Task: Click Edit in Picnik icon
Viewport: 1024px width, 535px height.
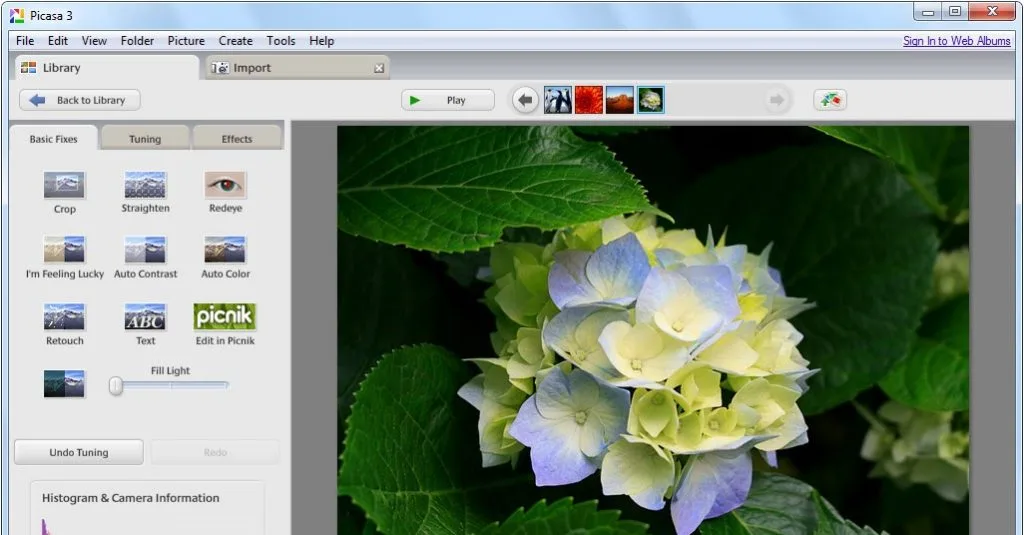Action: coord(225,317)
